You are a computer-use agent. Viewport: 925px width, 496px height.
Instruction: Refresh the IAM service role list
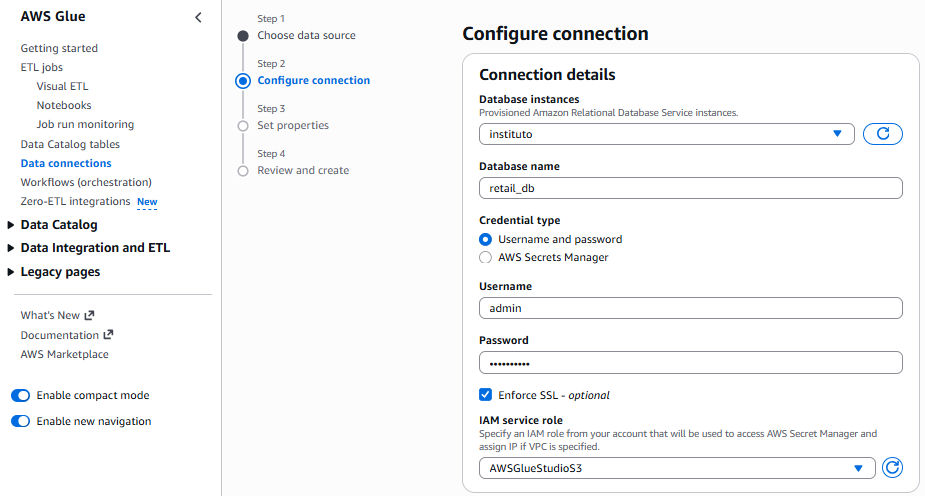tap(893, 468)
